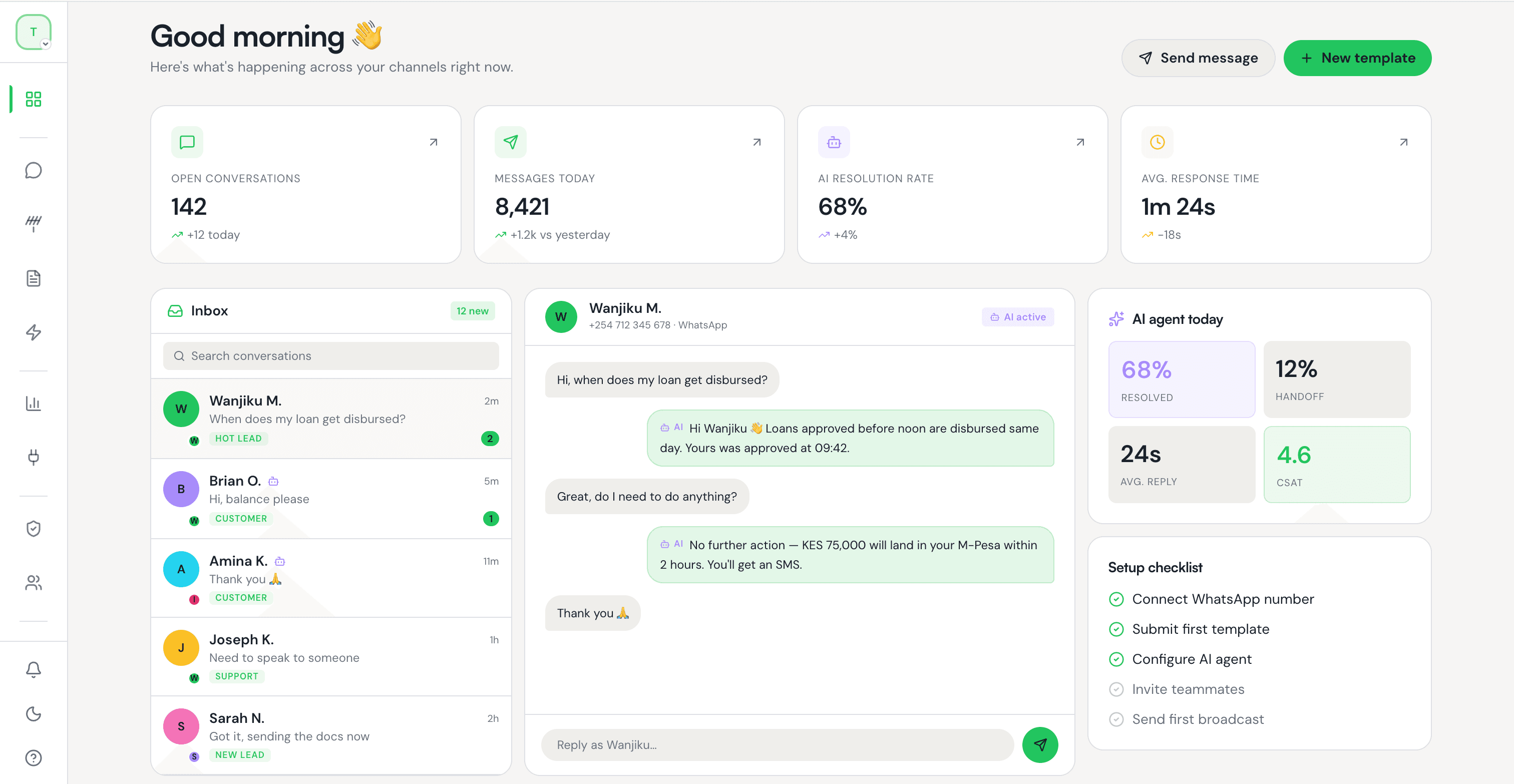The height and width of the screenshot is (784, 1514).
Task: Open the help question mark icon
Action: [x=34, y=758]
